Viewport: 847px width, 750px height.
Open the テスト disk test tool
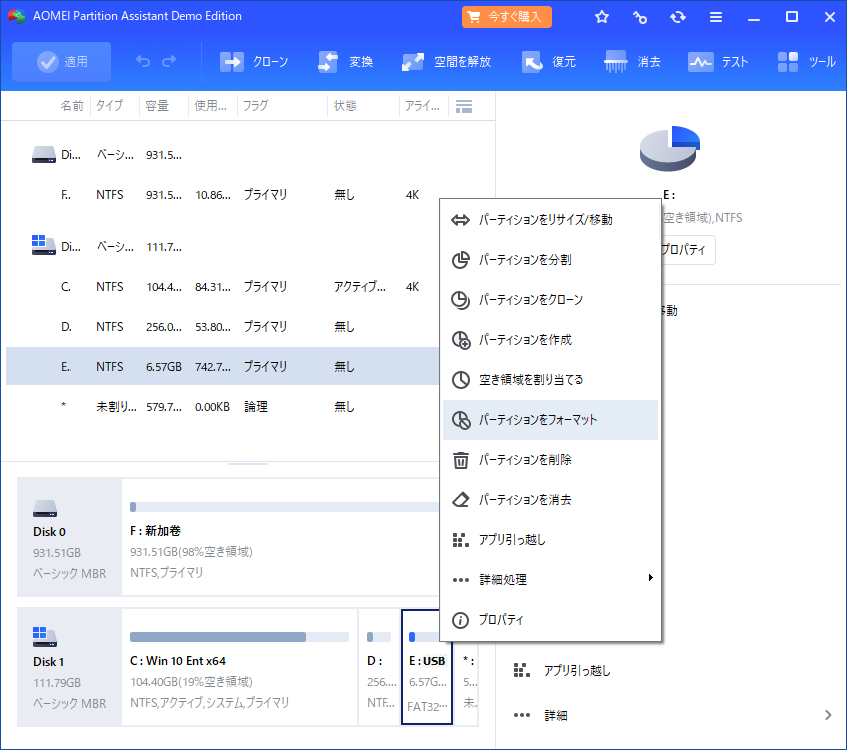(699, 61)
